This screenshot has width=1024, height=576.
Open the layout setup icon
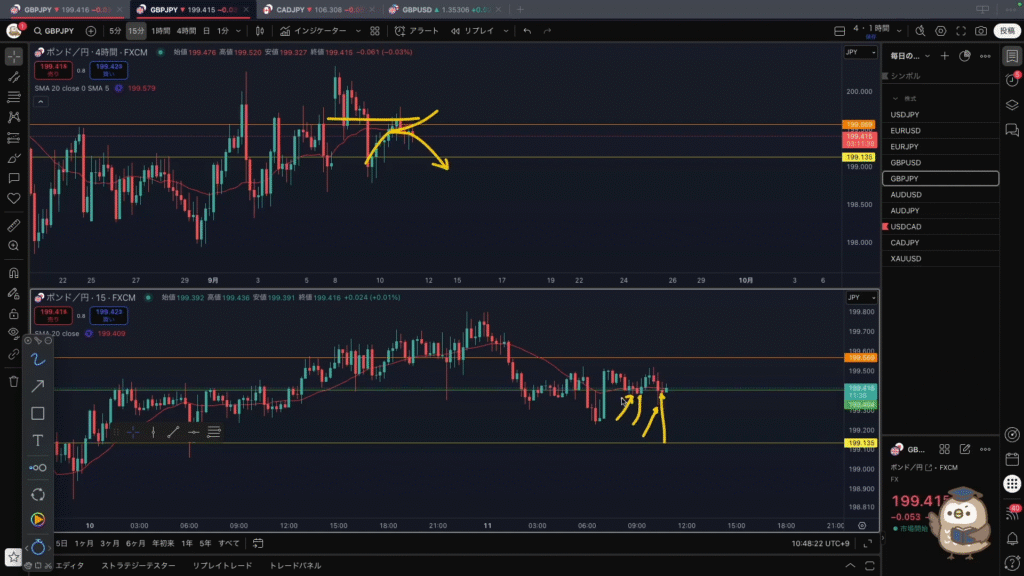coord(840,31)
